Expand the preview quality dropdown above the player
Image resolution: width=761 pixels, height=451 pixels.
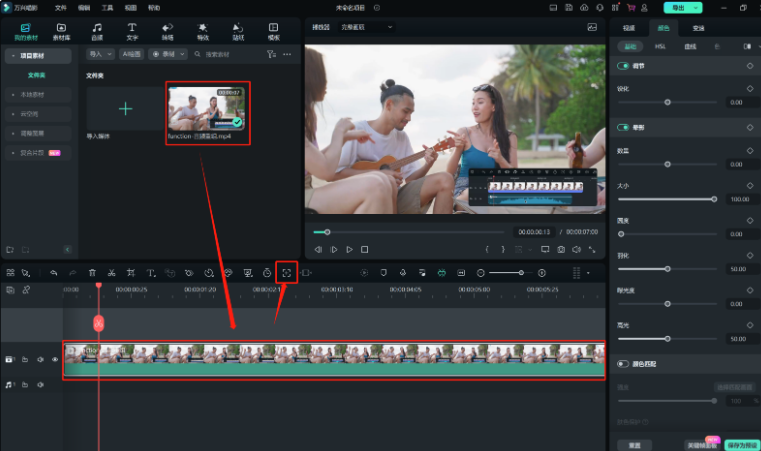pyautogui.click(x=367, y=27)
